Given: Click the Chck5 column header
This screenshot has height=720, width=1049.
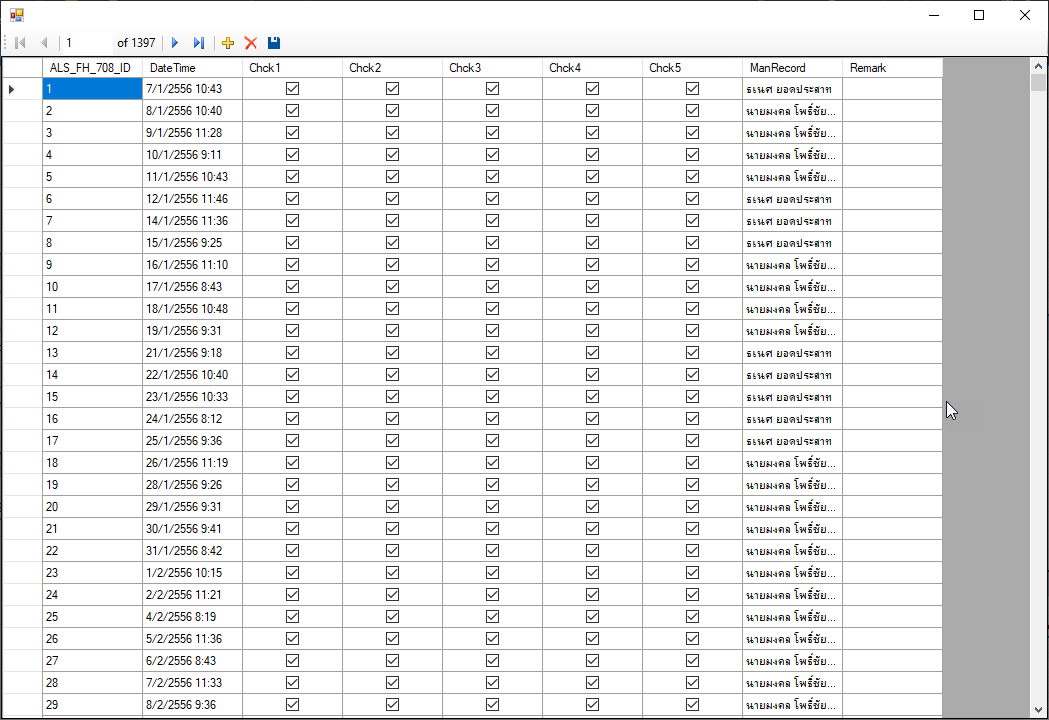Looking at the screenshot, I should tap(692, 68).
